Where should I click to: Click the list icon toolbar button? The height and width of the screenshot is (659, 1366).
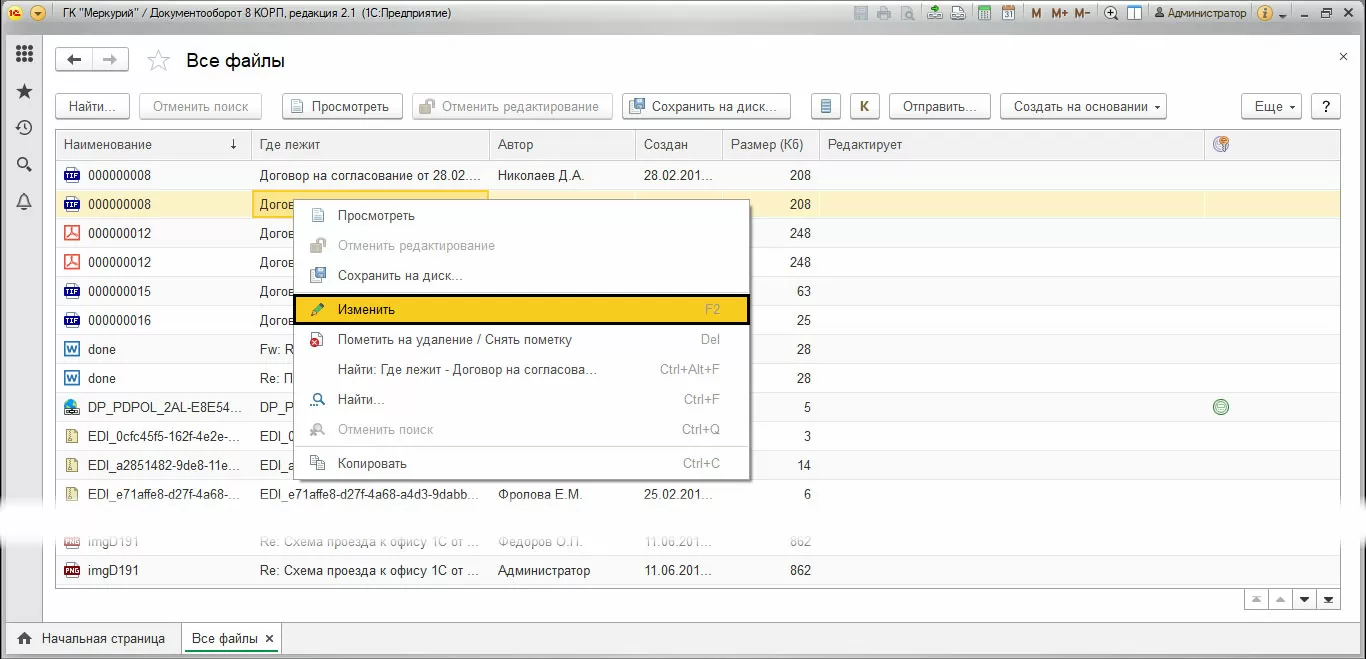pyautogui.click(x=824, y=106)
